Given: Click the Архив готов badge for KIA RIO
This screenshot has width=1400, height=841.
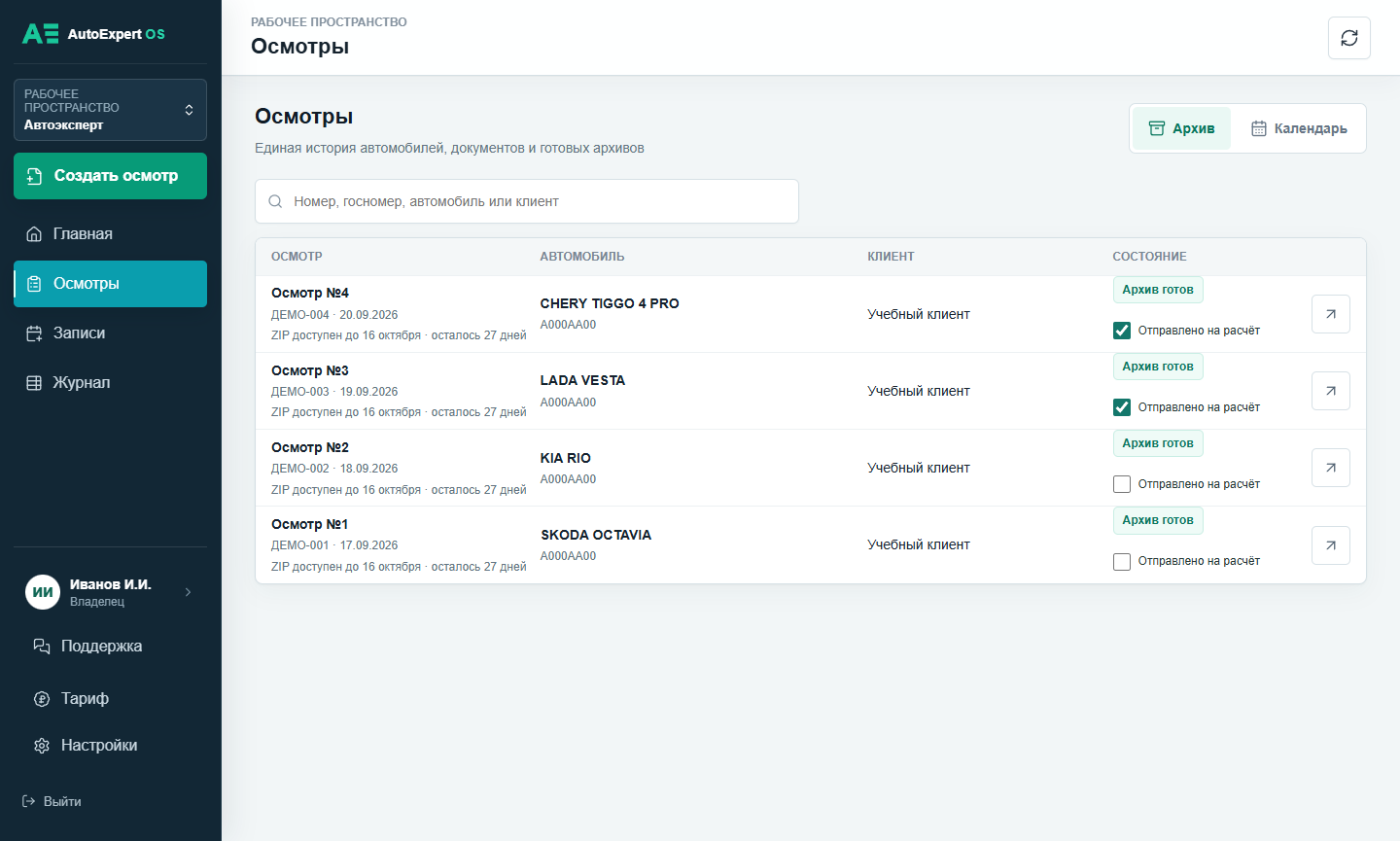Looking at the screenshot, I should click(x=1158, y=443).
